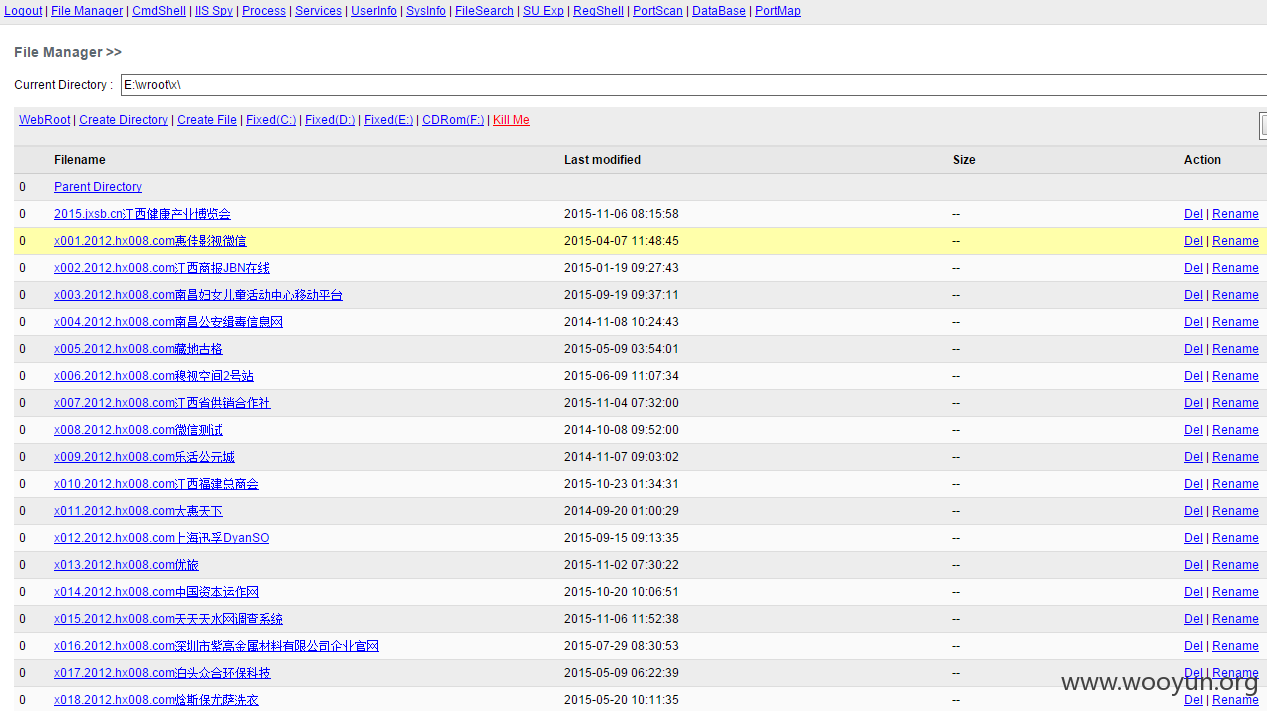Screen dimensions: 1267x711
Task: Delete the x001.2012.hx008.com folder
Action: (x=1193, y=241)
